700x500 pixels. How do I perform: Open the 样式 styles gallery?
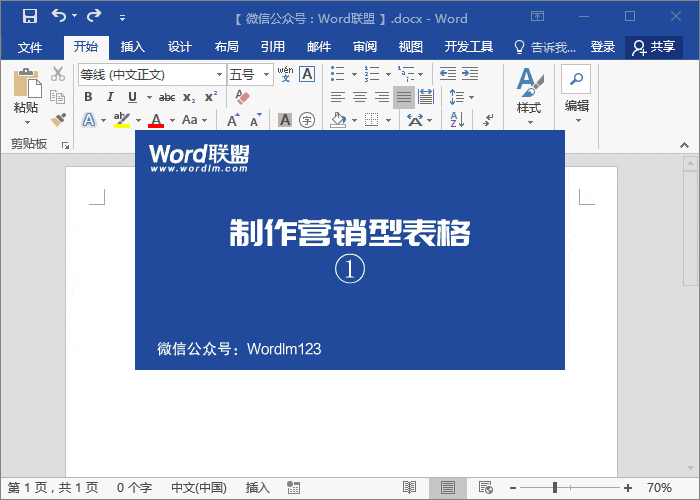point(529,96)
